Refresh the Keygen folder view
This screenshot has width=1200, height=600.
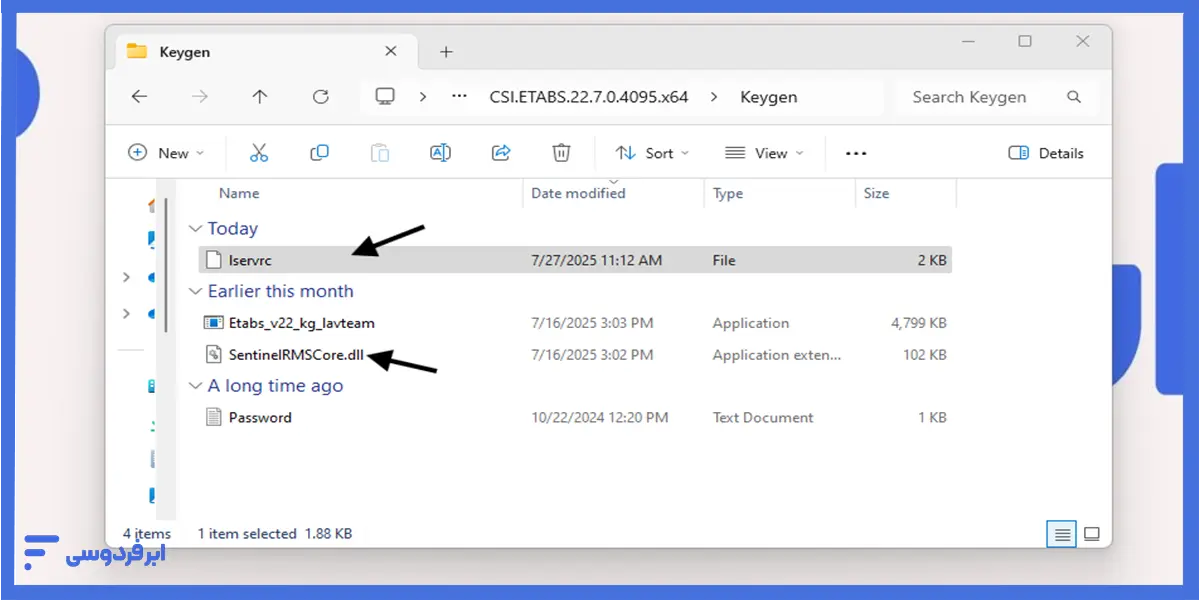[320, 97]
